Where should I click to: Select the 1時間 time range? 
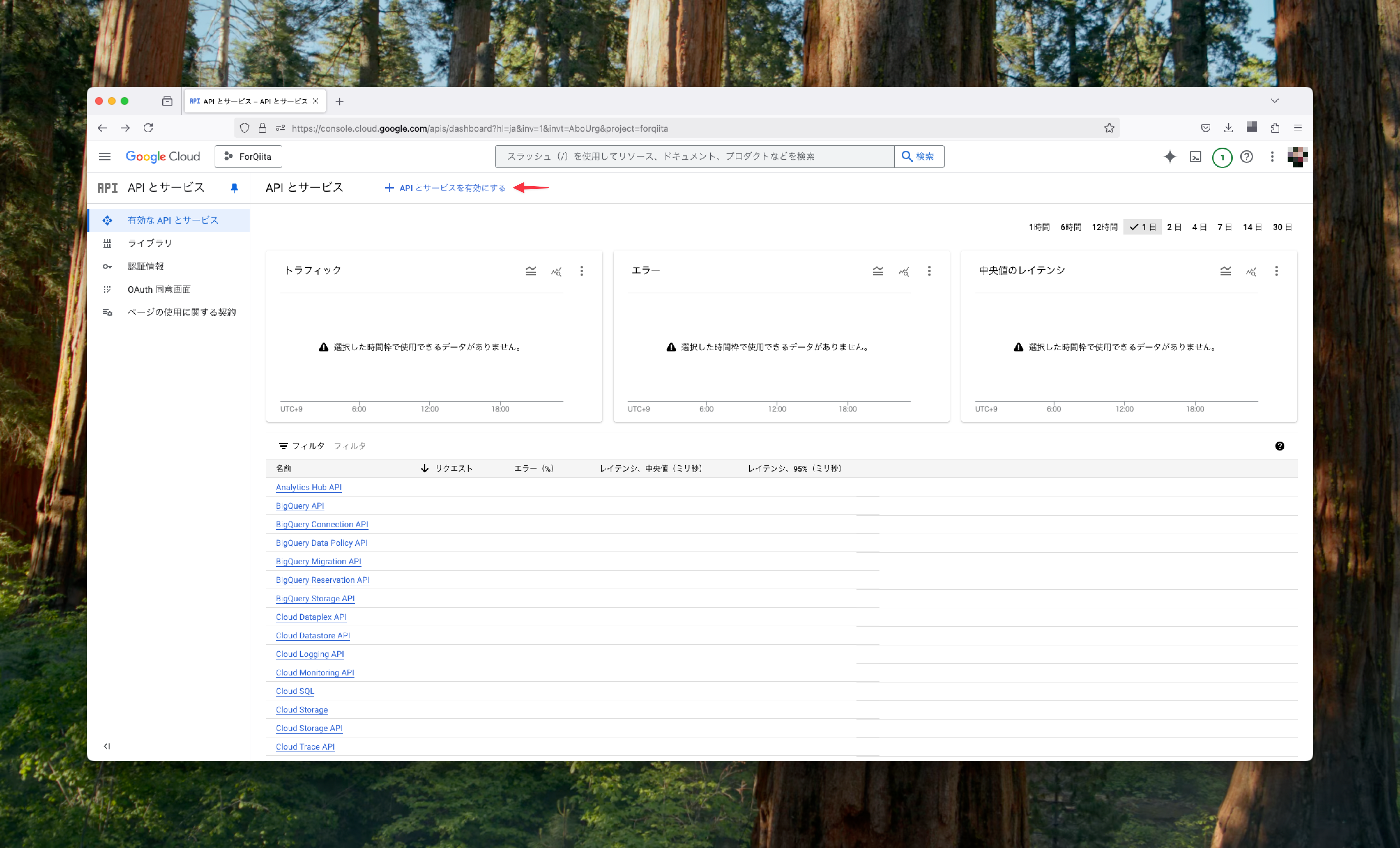click(1039, 227)
